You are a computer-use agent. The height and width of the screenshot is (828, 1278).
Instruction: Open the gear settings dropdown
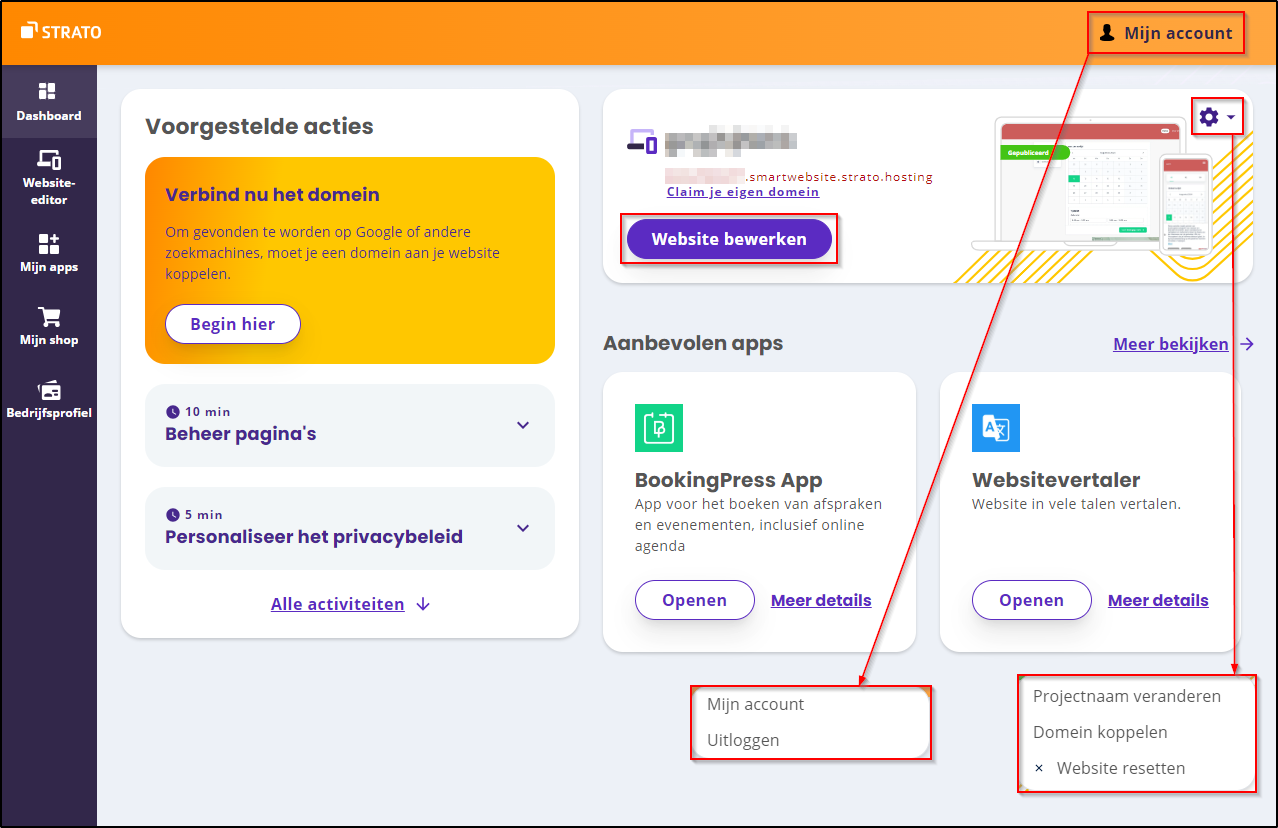tap(1216, 117)
